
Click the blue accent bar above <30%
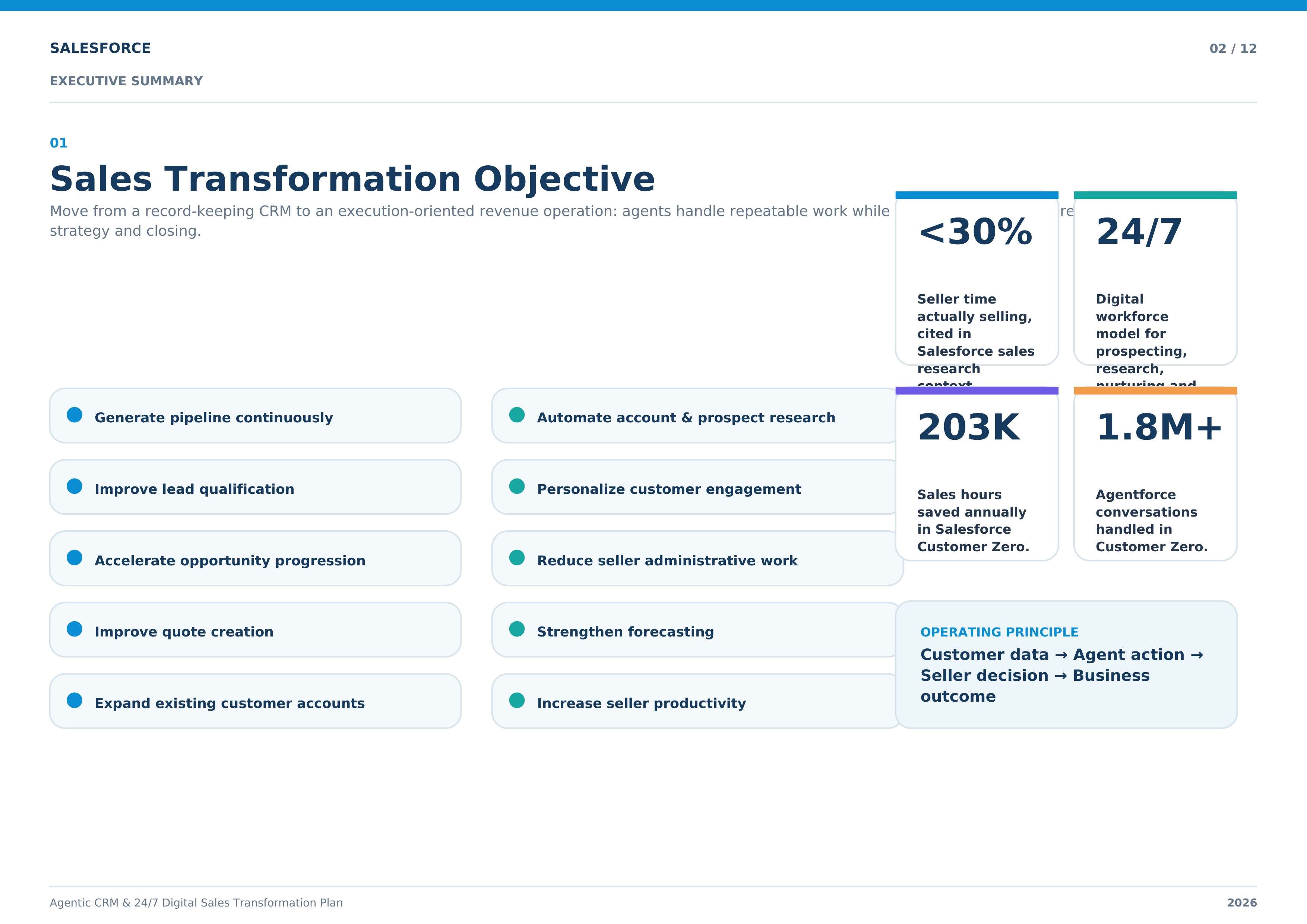[977, 195]
